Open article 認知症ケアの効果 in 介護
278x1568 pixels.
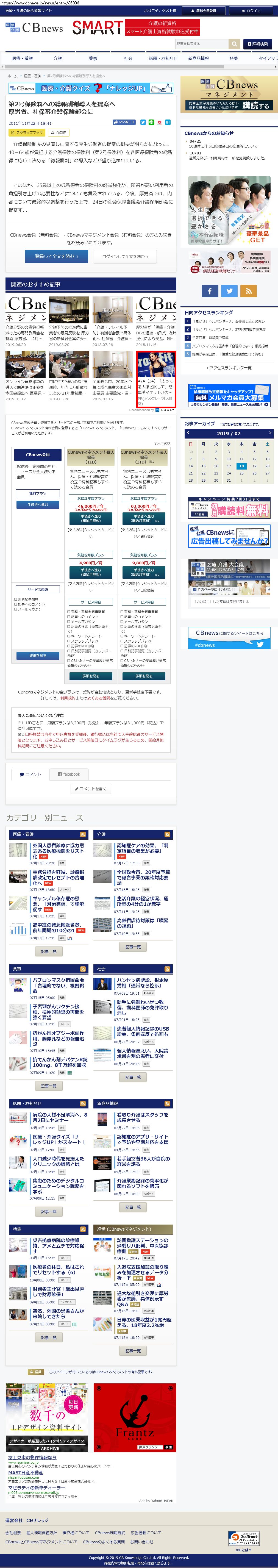pyautogui.click(x=143, y=848)
